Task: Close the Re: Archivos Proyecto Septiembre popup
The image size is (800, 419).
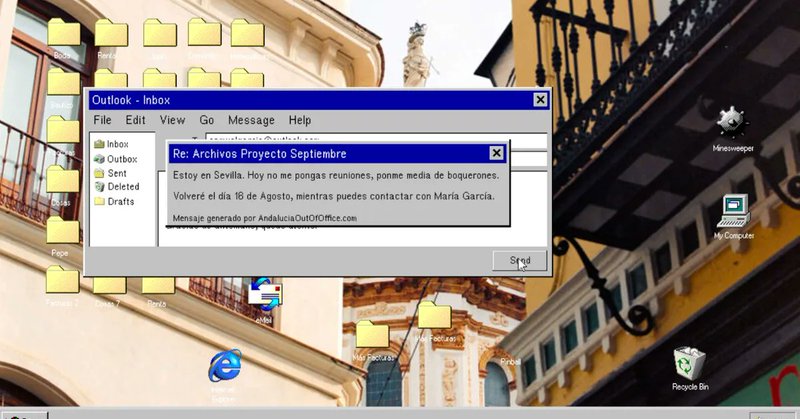Action: point(496,153)
